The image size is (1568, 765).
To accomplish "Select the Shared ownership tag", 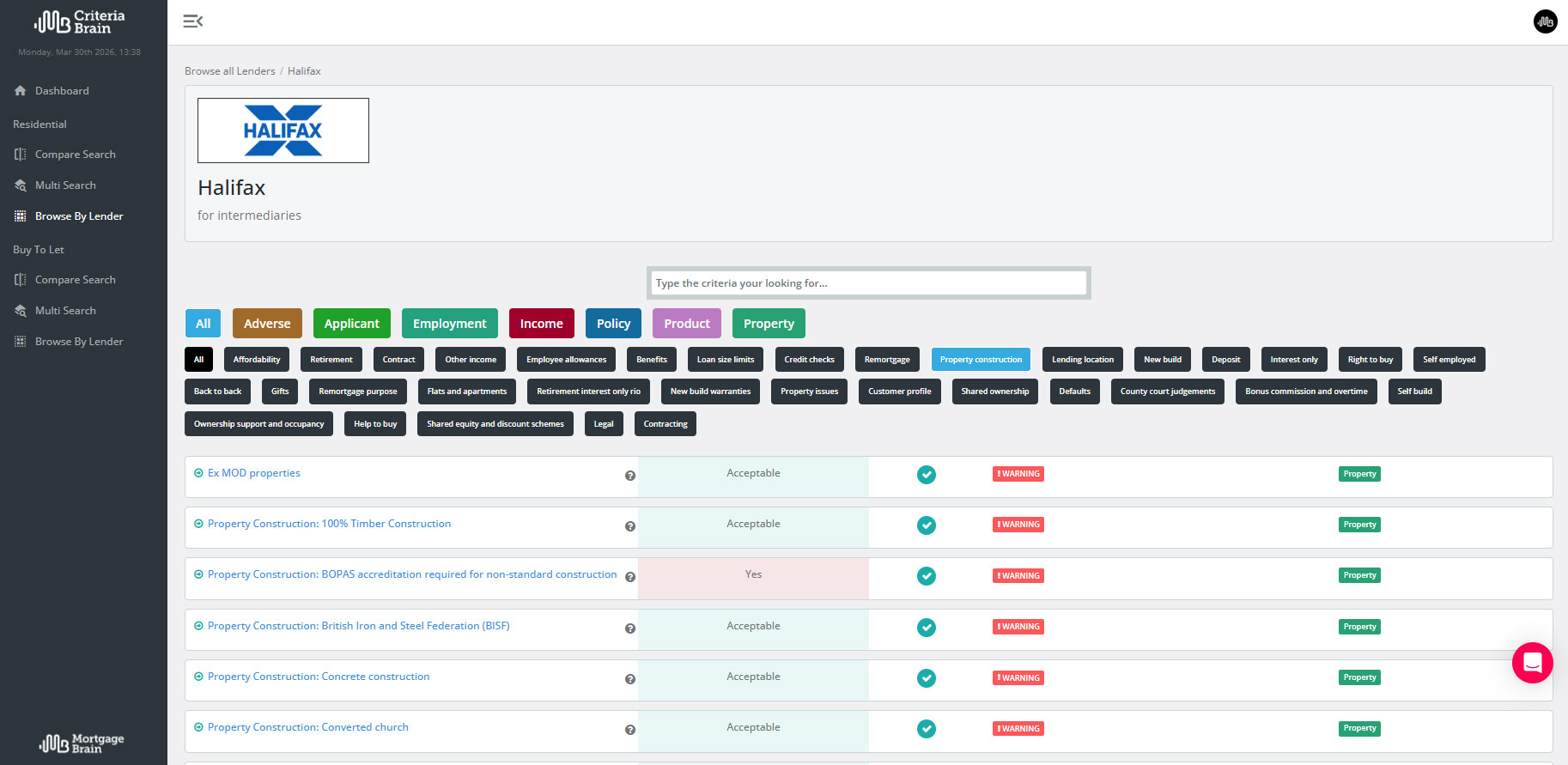I will click(x=995, y=392).
